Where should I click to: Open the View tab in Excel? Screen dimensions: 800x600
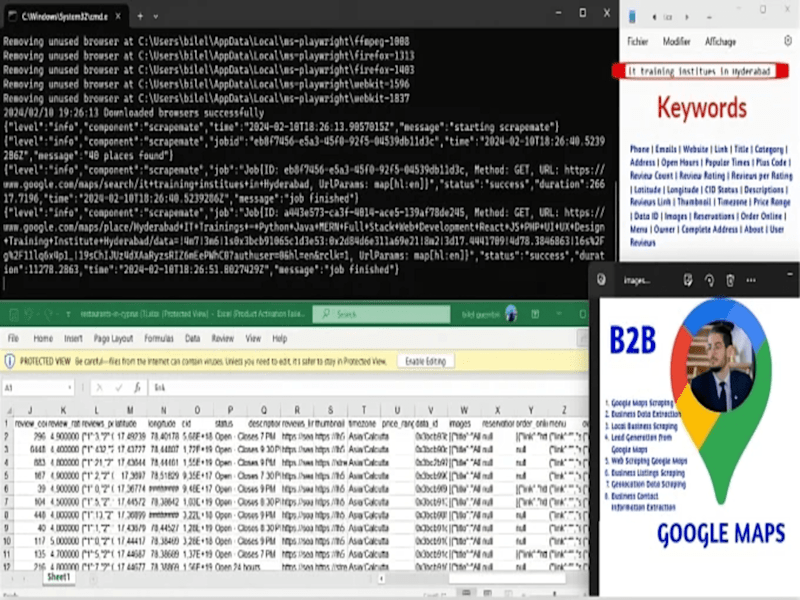[x=253, y=338]
